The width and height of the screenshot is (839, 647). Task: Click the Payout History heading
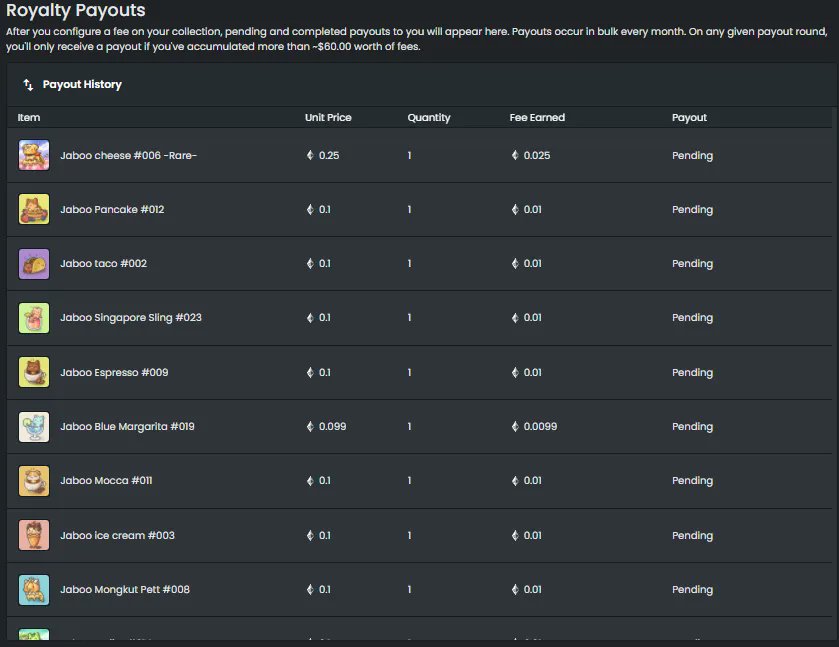(x=82, y=85)
